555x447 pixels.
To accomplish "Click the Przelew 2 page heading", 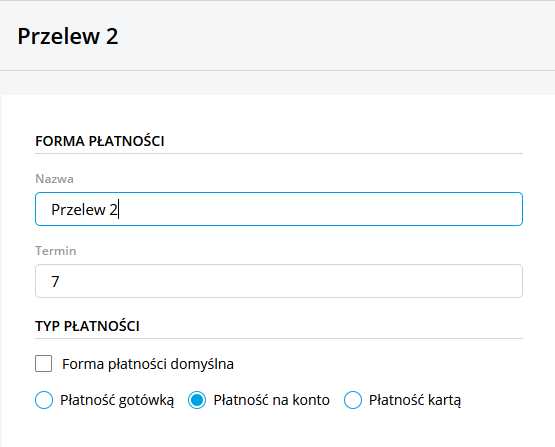I will tap(68, 36).
